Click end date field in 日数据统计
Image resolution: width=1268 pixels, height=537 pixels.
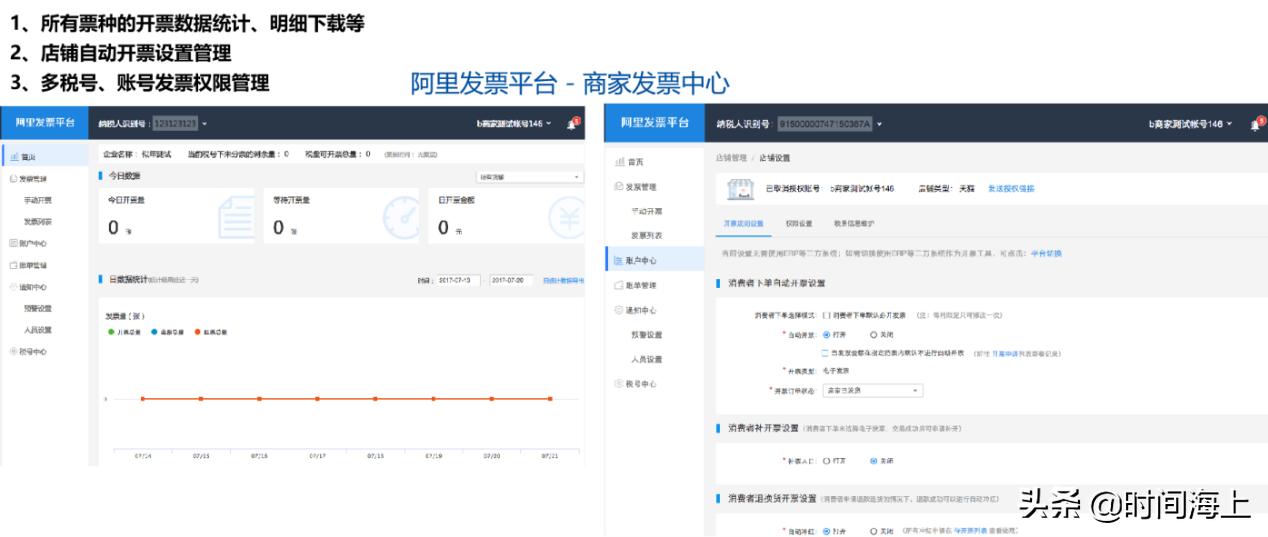[x=512, y=280]
